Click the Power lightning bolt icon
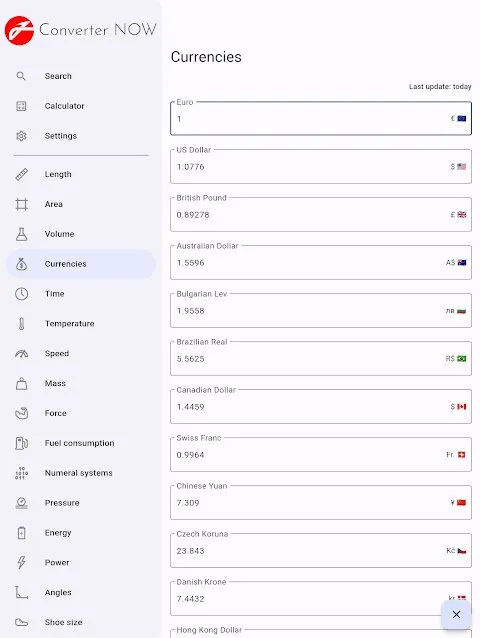The width and height of the screenshot is (480, 638). (22, 562)
